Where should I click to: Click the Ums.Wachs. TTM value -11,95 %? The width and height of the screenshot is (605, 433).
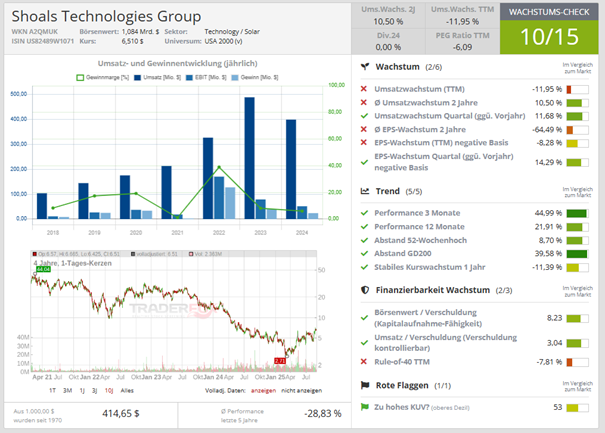462,22
